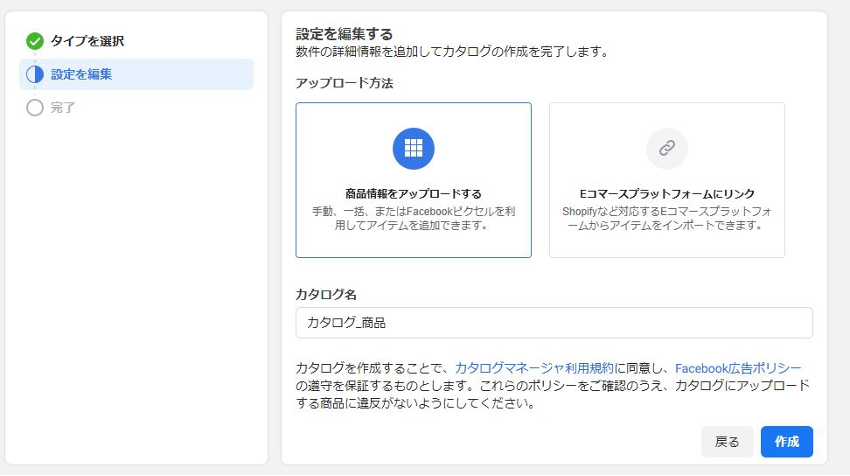Click the Shopify import description text

[666, 218]
